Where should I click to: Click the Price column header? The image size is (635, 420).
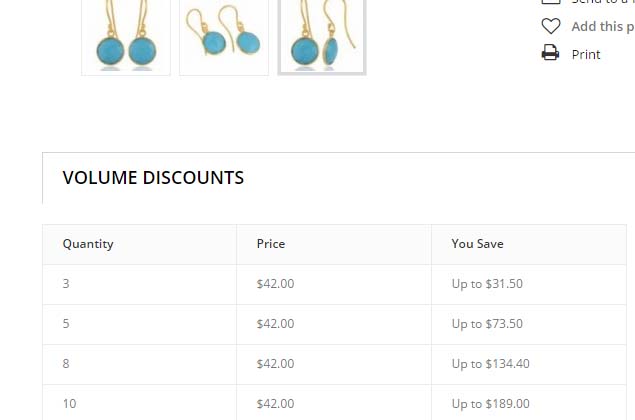pyautogui.click(x=271, y=244)
